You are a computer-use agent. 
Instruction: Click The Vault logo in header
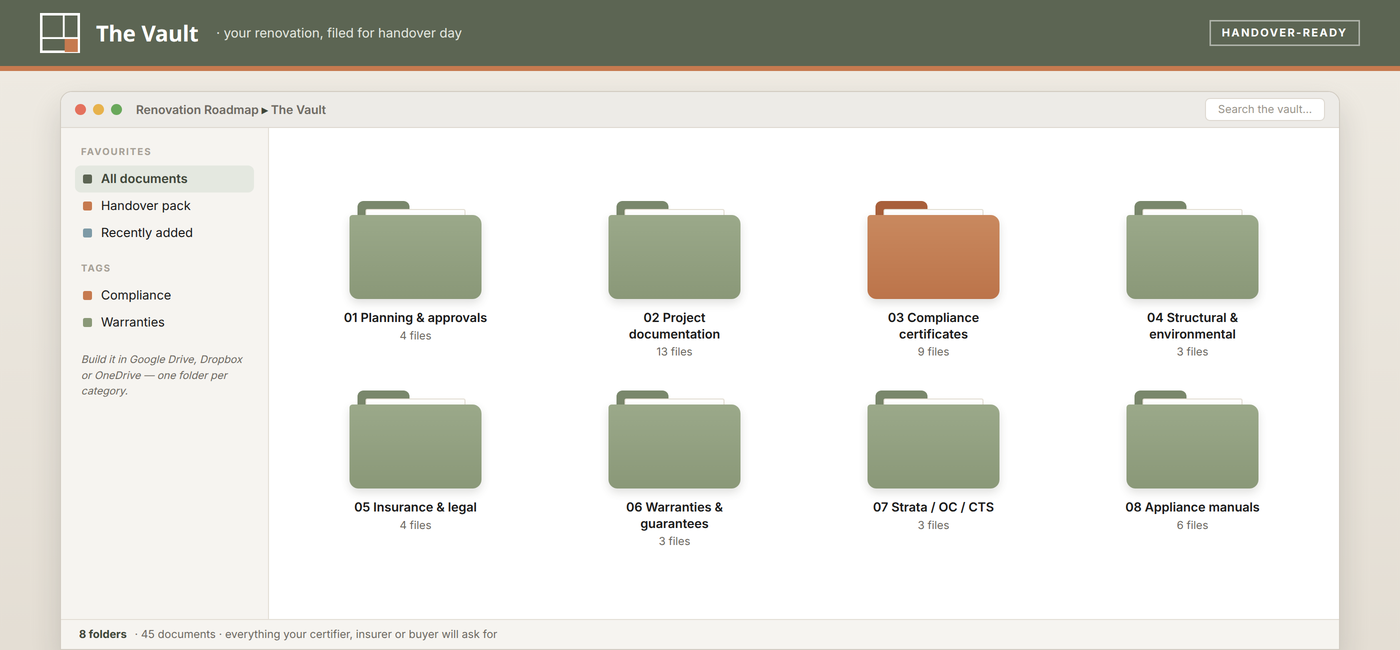[60, 33]
